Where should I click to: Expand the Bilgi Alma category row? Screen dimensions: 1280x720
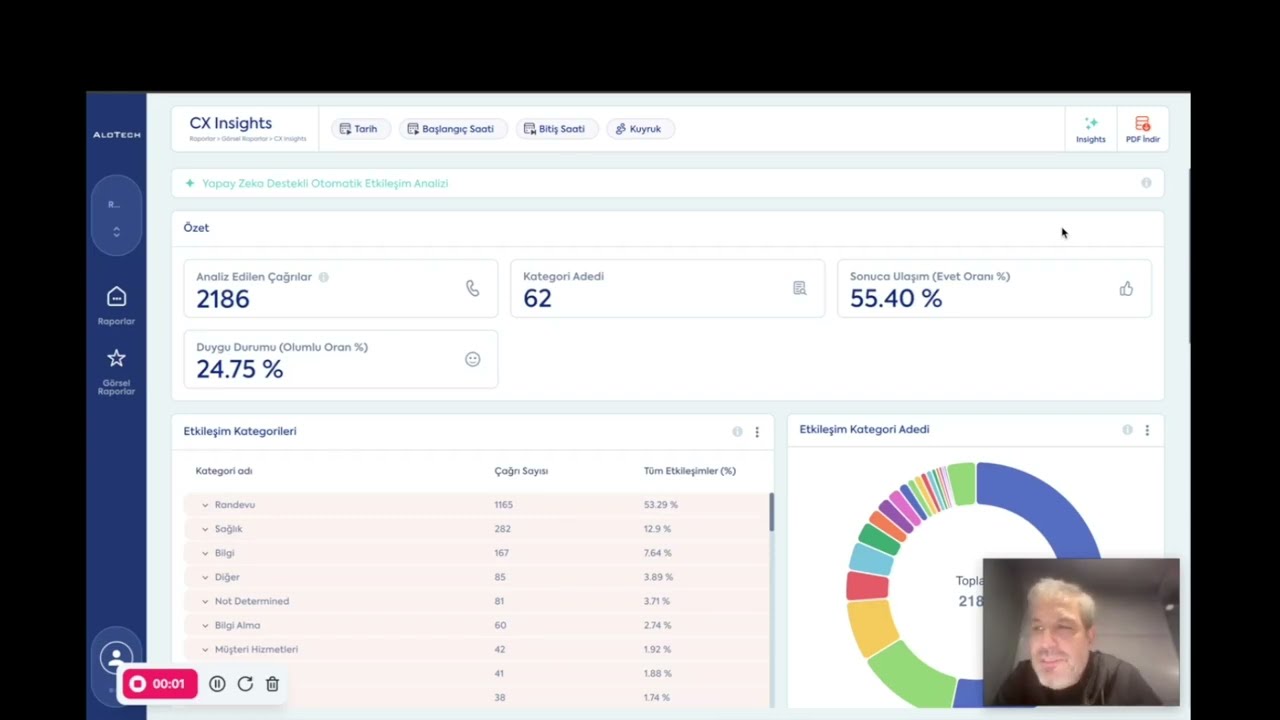coord(205,625)
